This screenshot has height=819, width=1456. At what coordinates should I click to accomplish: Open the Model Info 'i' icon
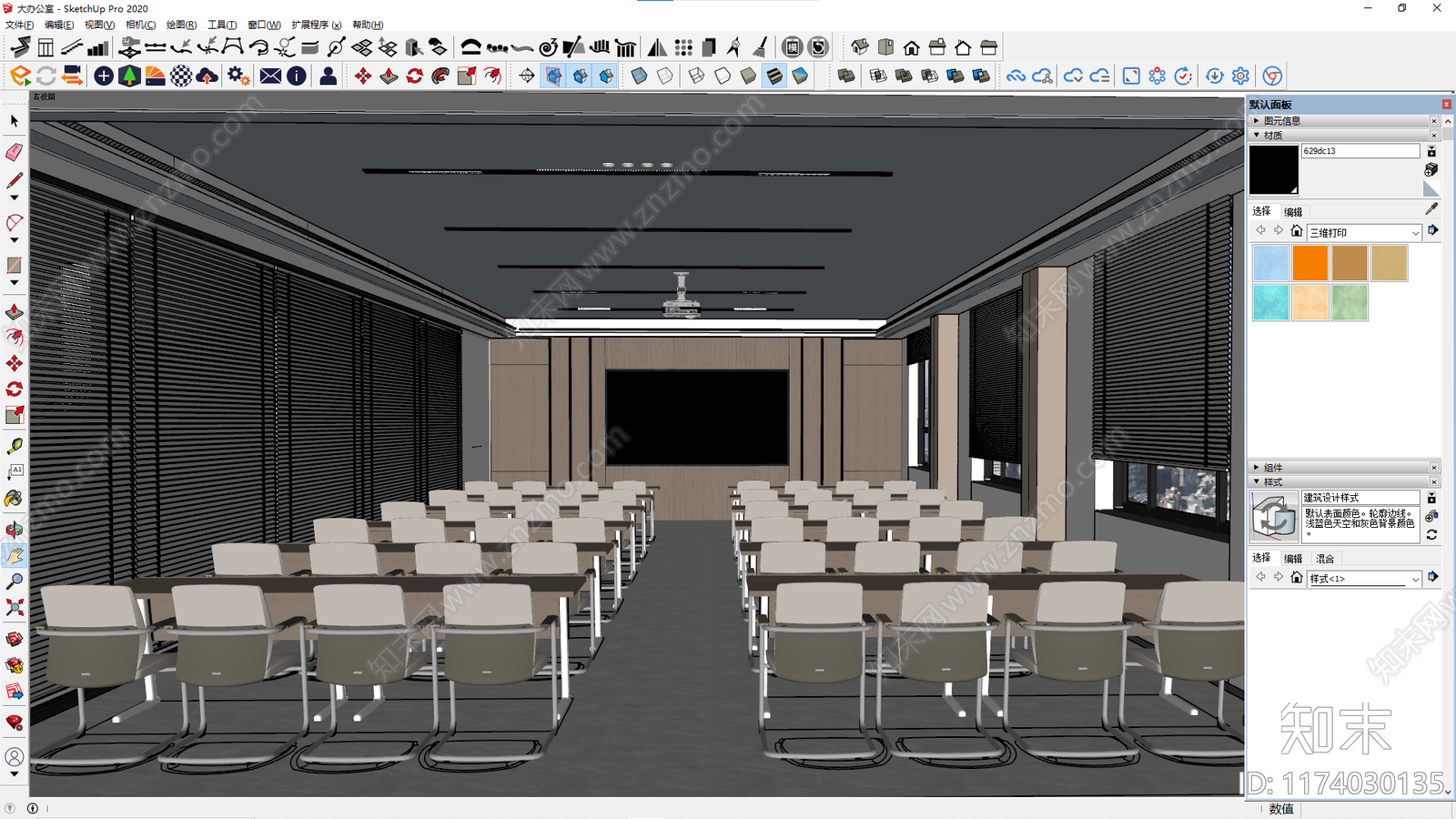click(x=297, y=76)
